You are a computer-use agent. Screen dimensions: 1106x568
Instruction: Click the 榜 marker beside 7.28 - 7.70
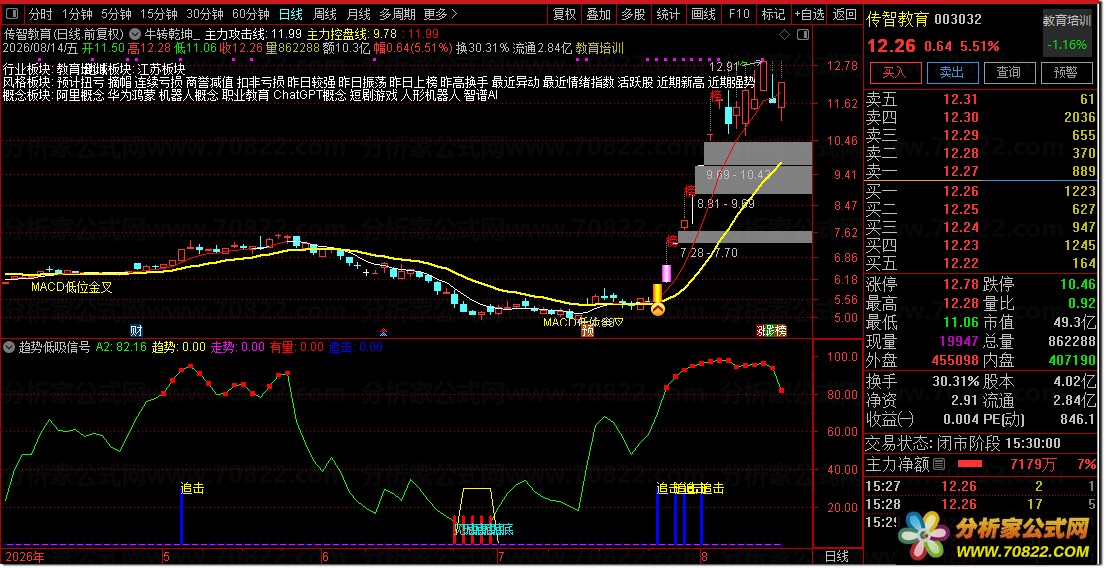coord(671,241)
